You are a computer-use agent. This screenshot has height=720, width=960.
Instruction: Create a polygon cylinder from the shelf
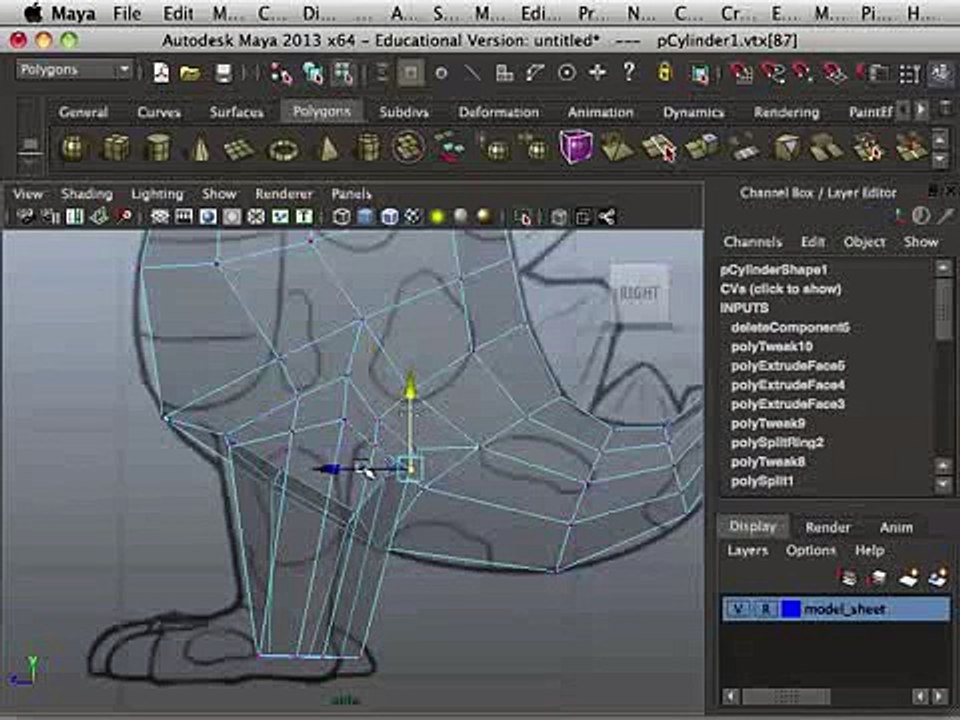(157, 148)
